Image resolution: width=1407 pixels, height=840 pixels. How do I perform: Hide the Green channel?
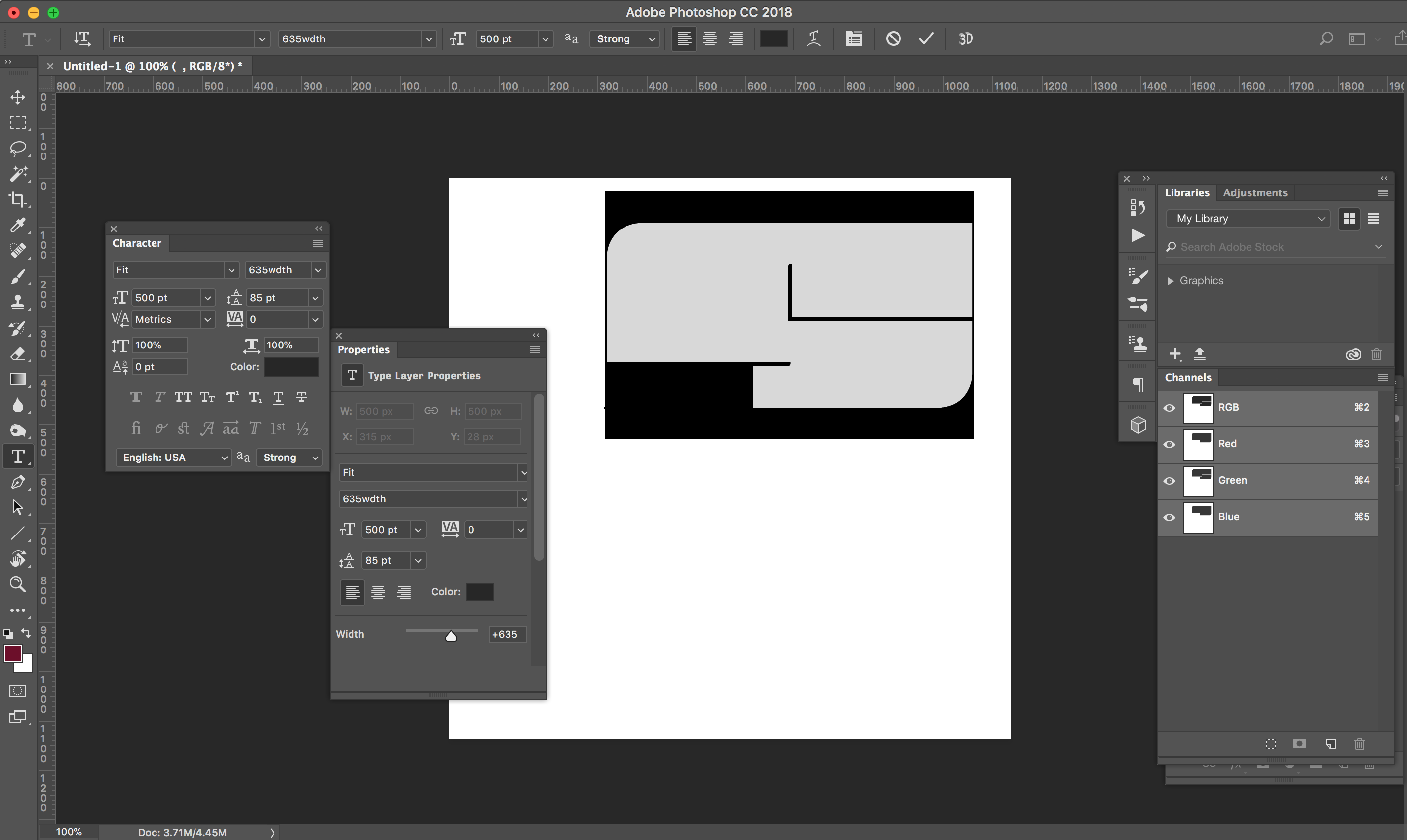(1169, 481)
